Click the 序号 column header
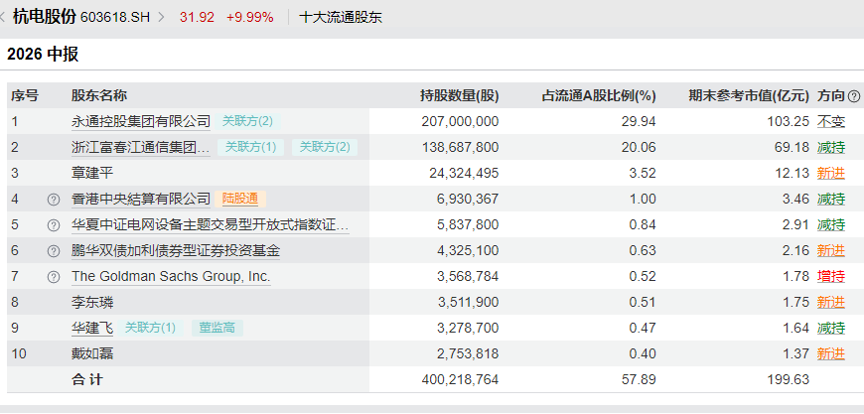The height and width of the screenshot is (414, 864). [25, 96]
